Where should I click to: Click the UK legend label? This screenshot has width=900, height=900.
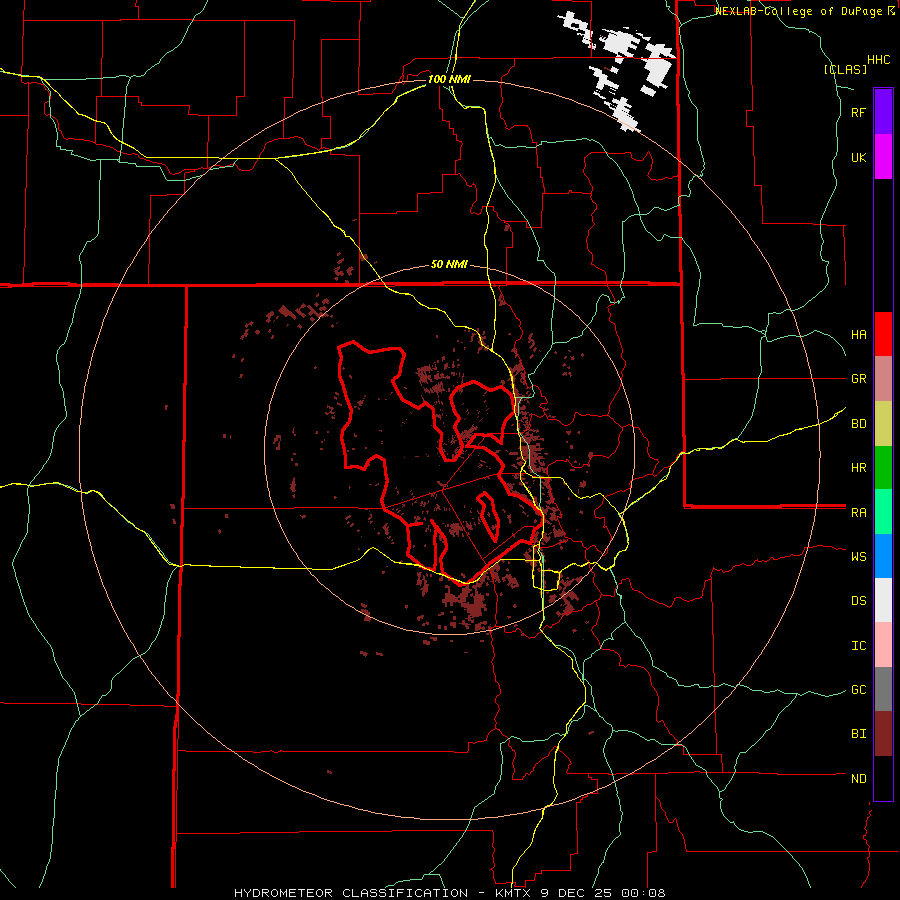[x=858, y=157]
